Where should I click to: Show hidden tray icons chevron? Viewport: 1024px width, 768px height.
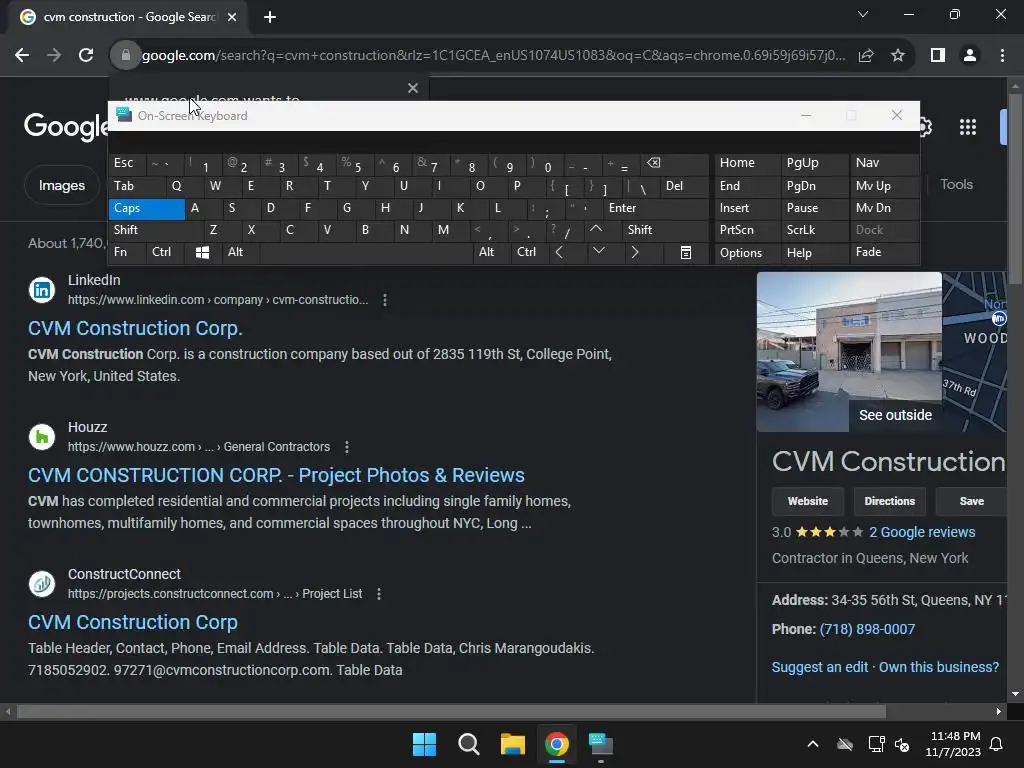813,744
